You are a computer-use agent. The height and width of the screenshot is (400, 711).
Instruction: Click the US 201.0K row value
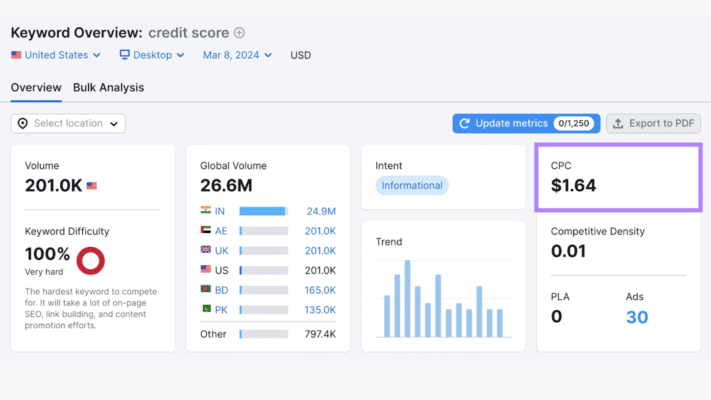pyautogui.click(x=320, y=270)
